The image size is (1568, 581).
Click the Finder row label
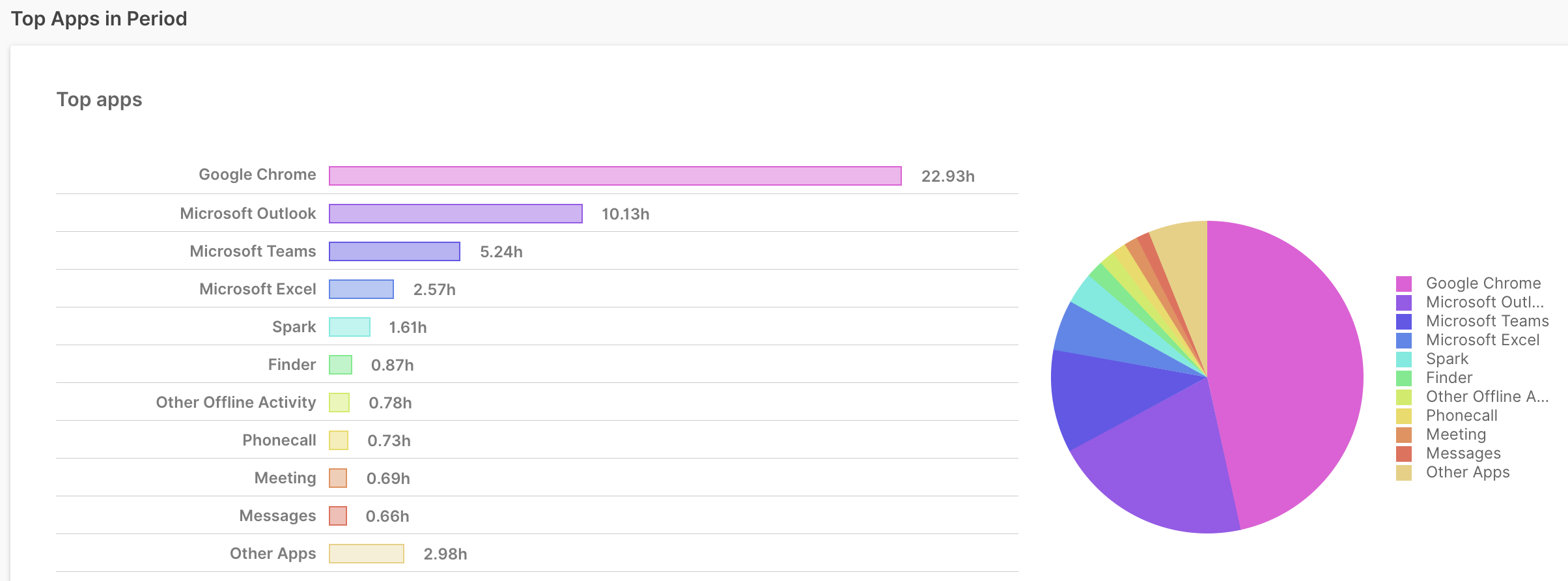pyautogui.click(x=292, y=365)
